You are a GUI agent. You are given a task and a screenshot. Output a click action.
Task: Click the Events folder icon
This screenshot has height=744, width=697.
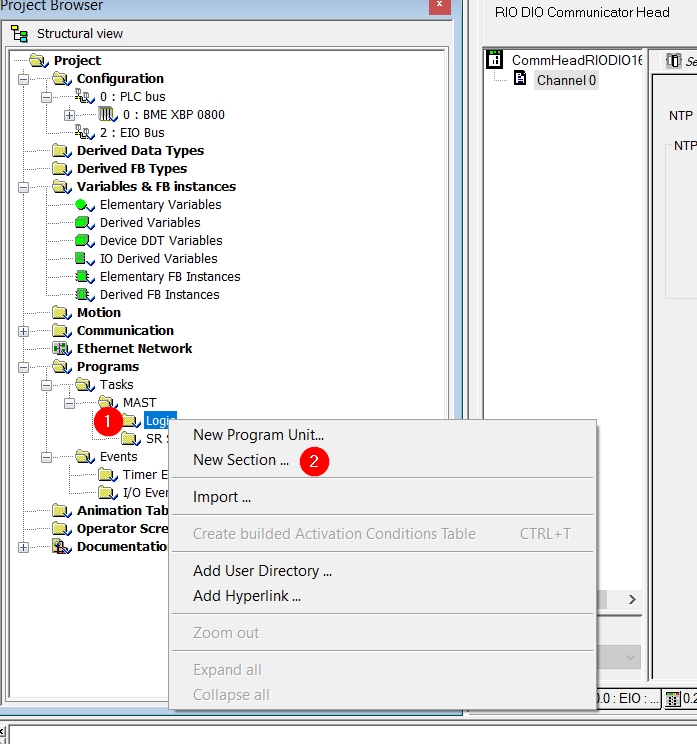point(85,457)
